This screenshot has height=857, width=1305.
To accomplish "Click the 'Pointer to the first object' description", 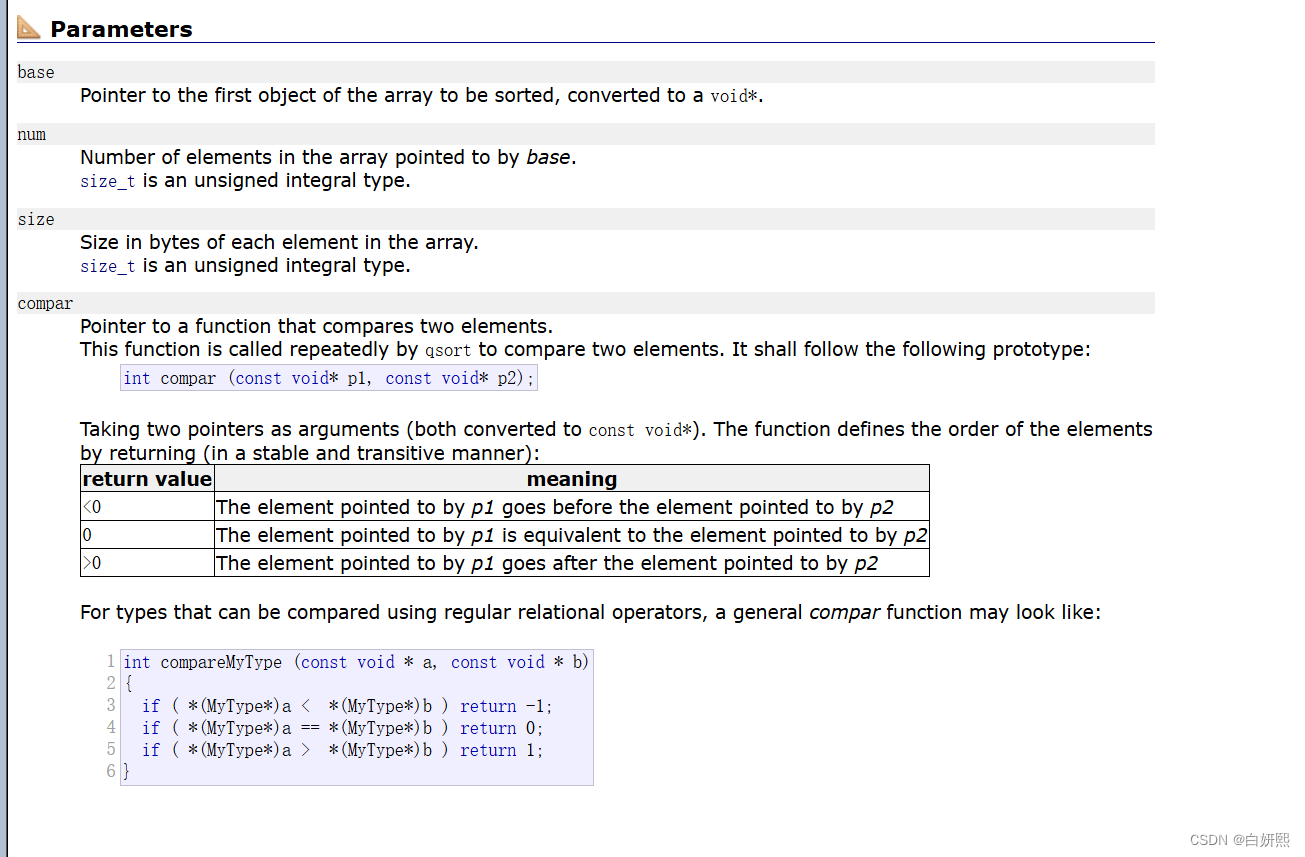I will click(x=422, y=96).
